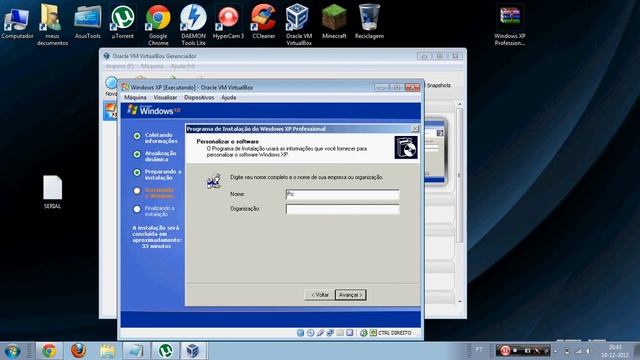This screenshot has width=640, height=360.
Task: Click the VirtualBox Gerenciador vertical scrollbar
Action: pos(460,176)
